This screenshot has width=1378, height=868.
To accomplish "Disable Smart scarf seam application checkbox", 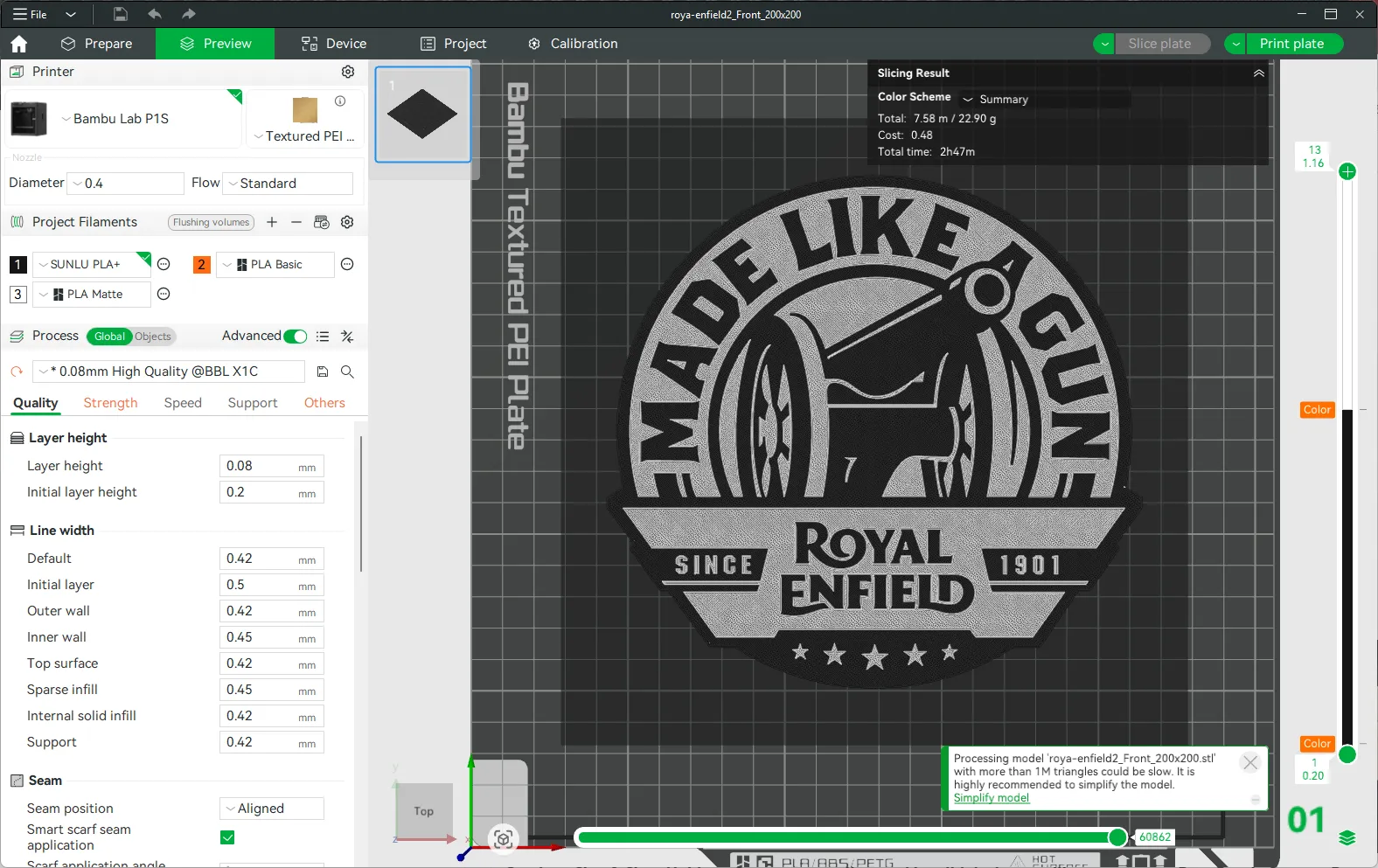I will [x=227, y=837].
